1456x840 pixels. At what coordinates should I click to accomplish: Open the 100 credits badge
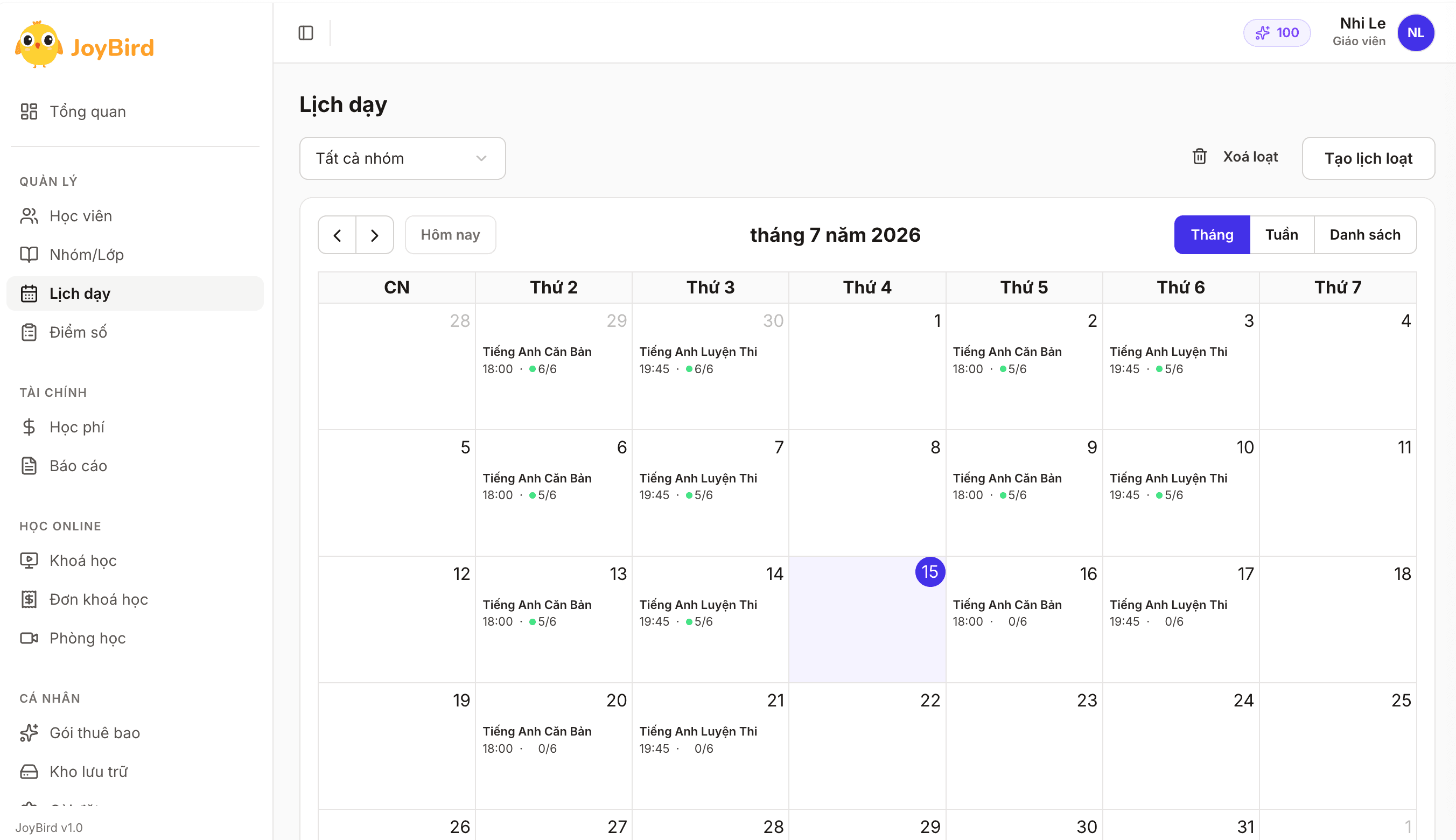1277,33
